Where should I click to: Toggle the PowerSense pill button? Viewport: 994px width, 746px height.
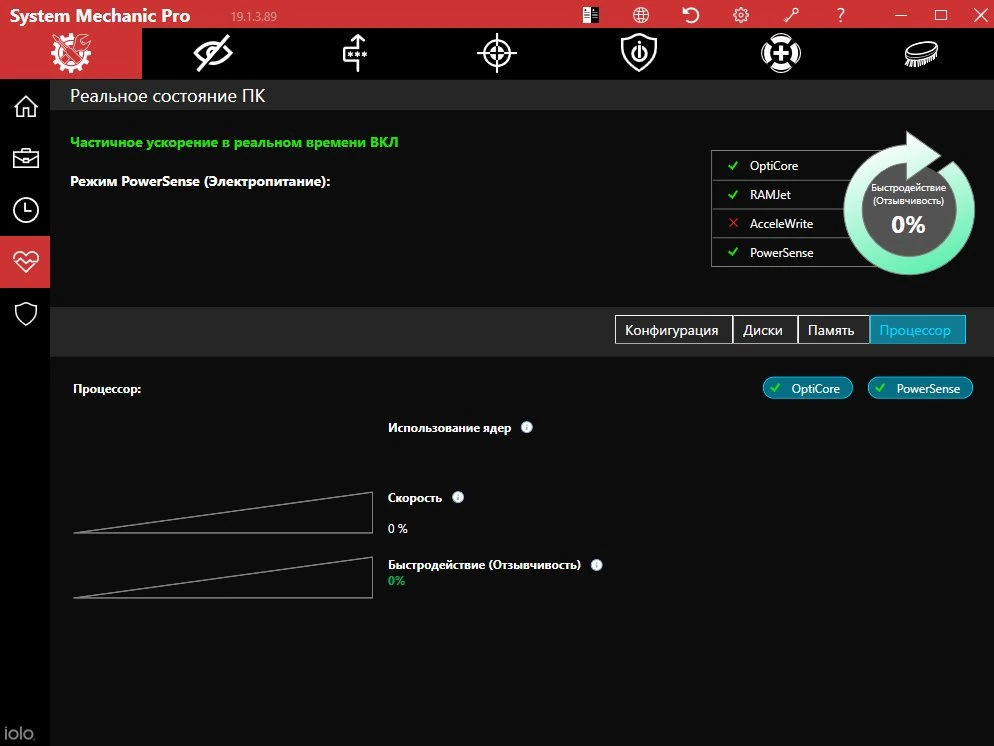point(920,389)
